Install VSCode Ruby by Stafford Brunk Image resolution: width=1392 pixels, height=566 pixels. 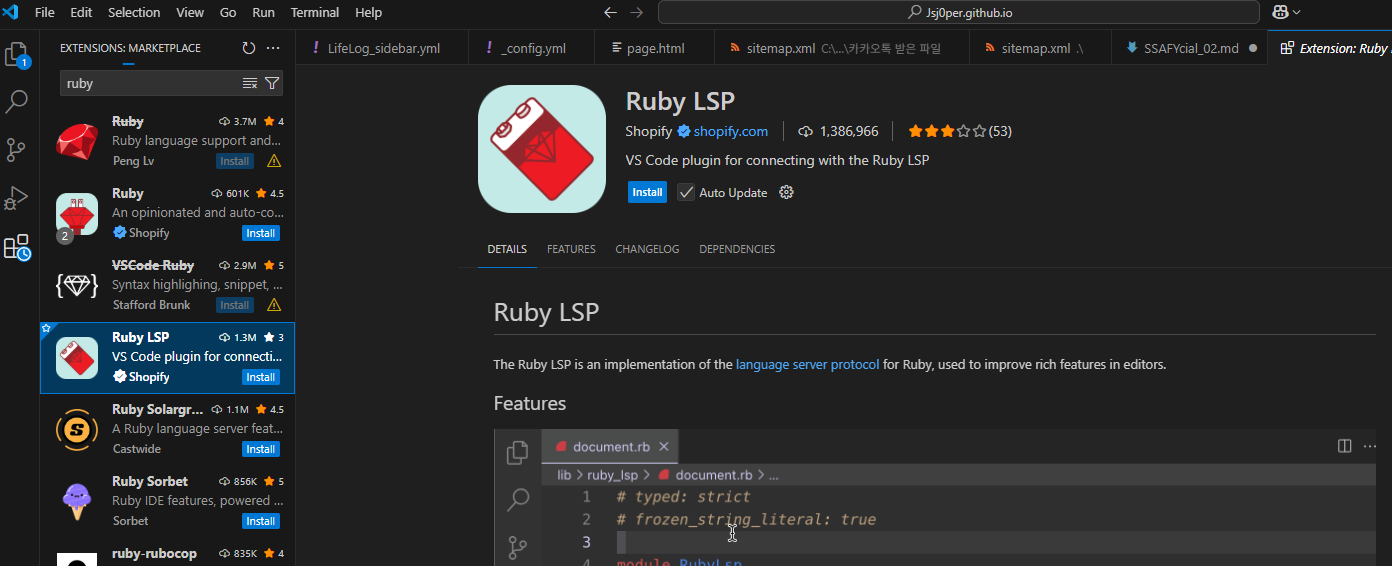point(235,305)
